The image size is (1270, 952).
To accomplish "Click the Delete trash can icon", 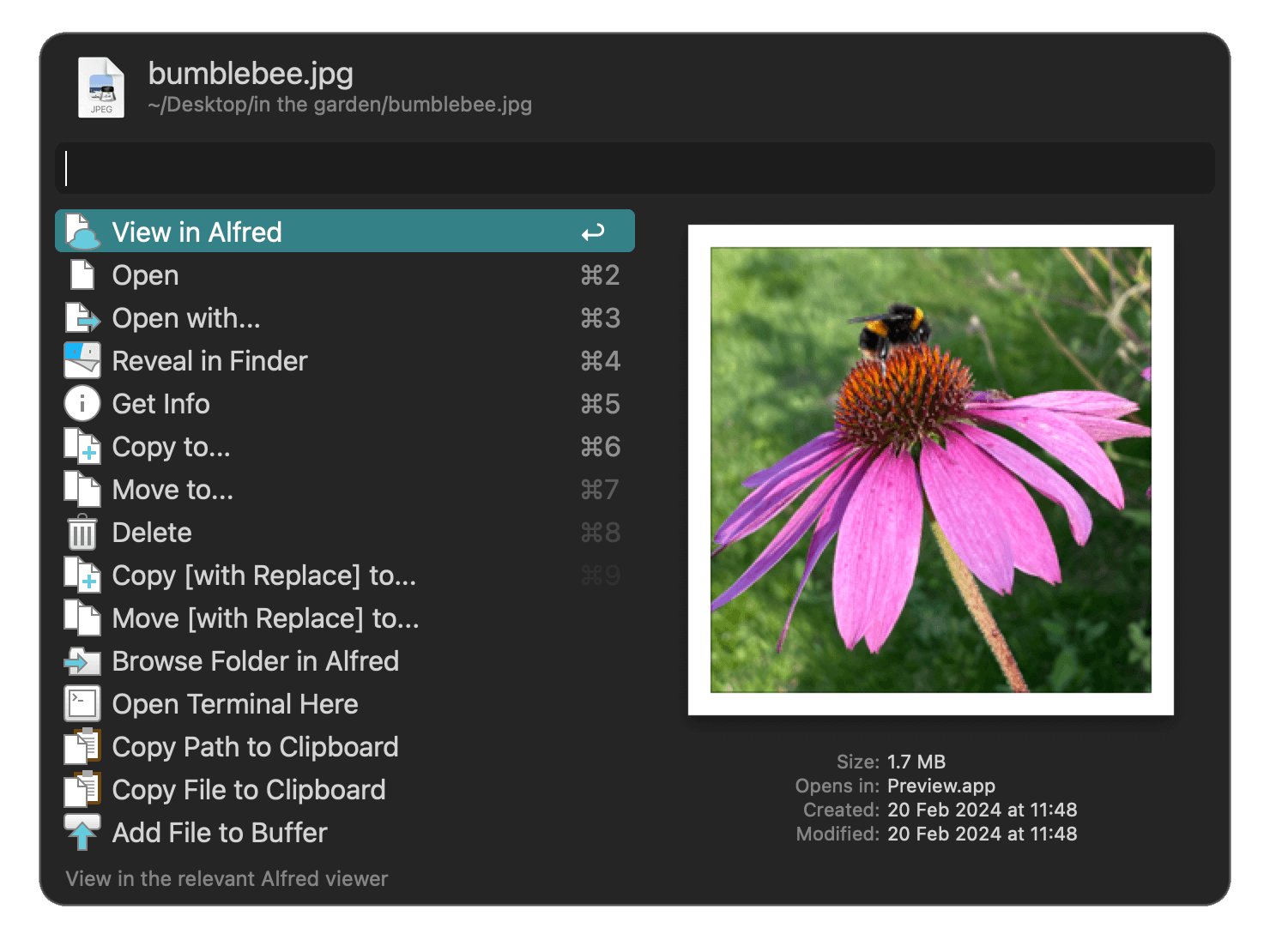I will 82,532.
